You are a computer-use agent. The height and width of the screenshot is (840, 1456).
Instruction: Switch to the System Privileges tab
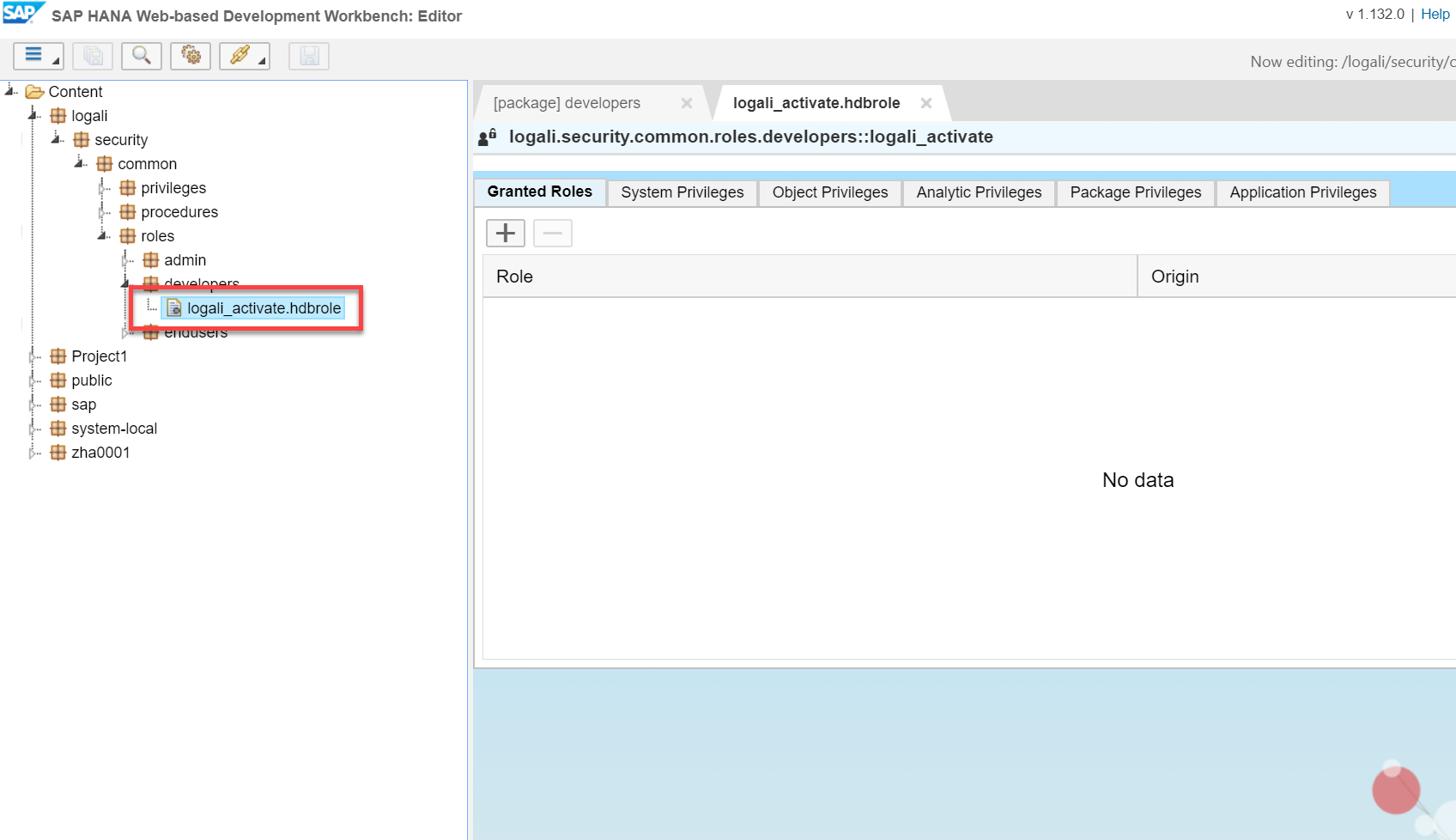coord(682,192)
